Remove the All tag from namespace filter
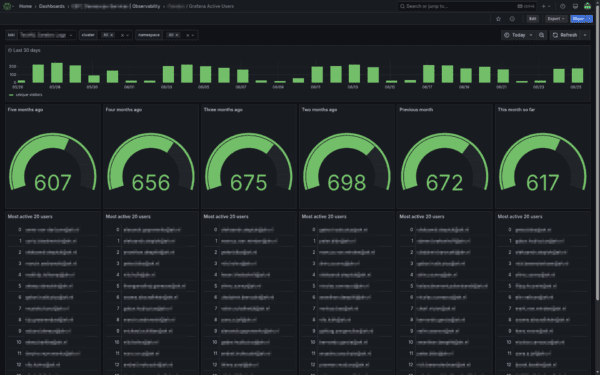The height and width of the screenshot is (375, 600). [177, 35]
